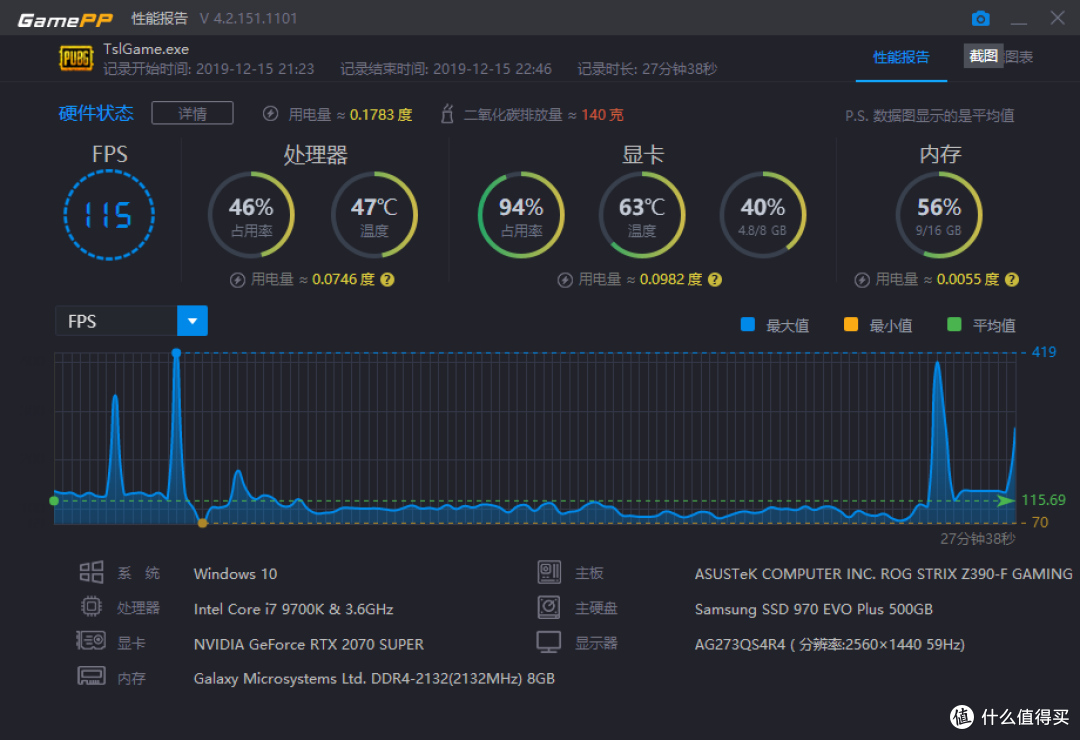1080x740 pixels.
Task: Click the version number V 4.2.151.1101
Action: pyautogui.click(x=249, y=19)
